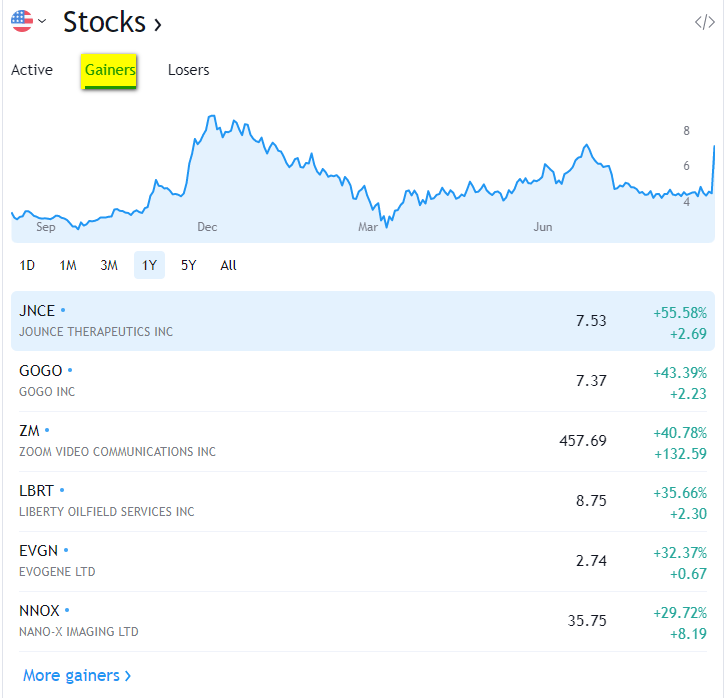Open the US flag country selector
Image resolution: width=727 pixels, height=698 pixels.
pos(28,21)
